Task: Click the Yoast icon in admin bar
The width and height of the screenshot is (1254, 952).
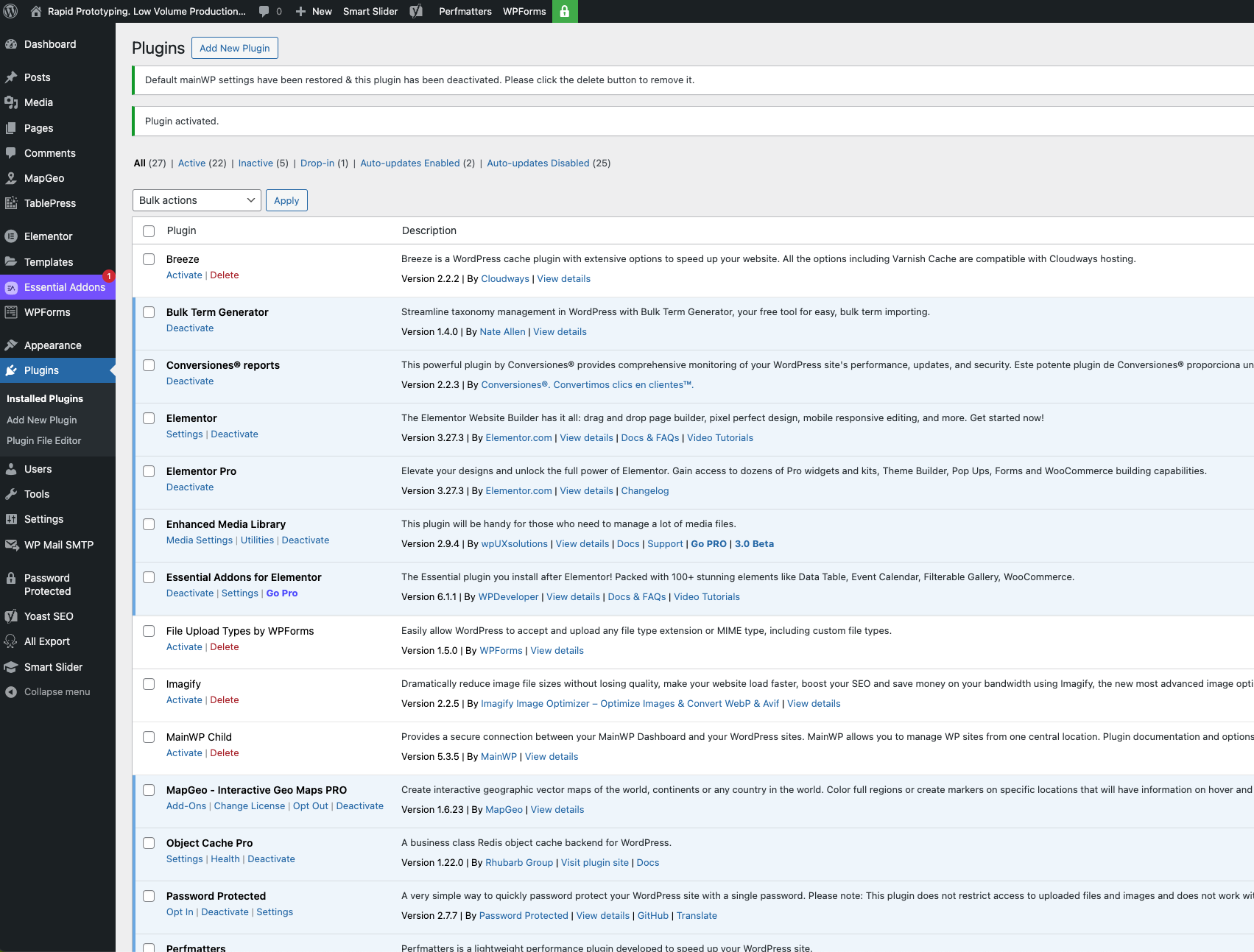Action: pos(416,11)
